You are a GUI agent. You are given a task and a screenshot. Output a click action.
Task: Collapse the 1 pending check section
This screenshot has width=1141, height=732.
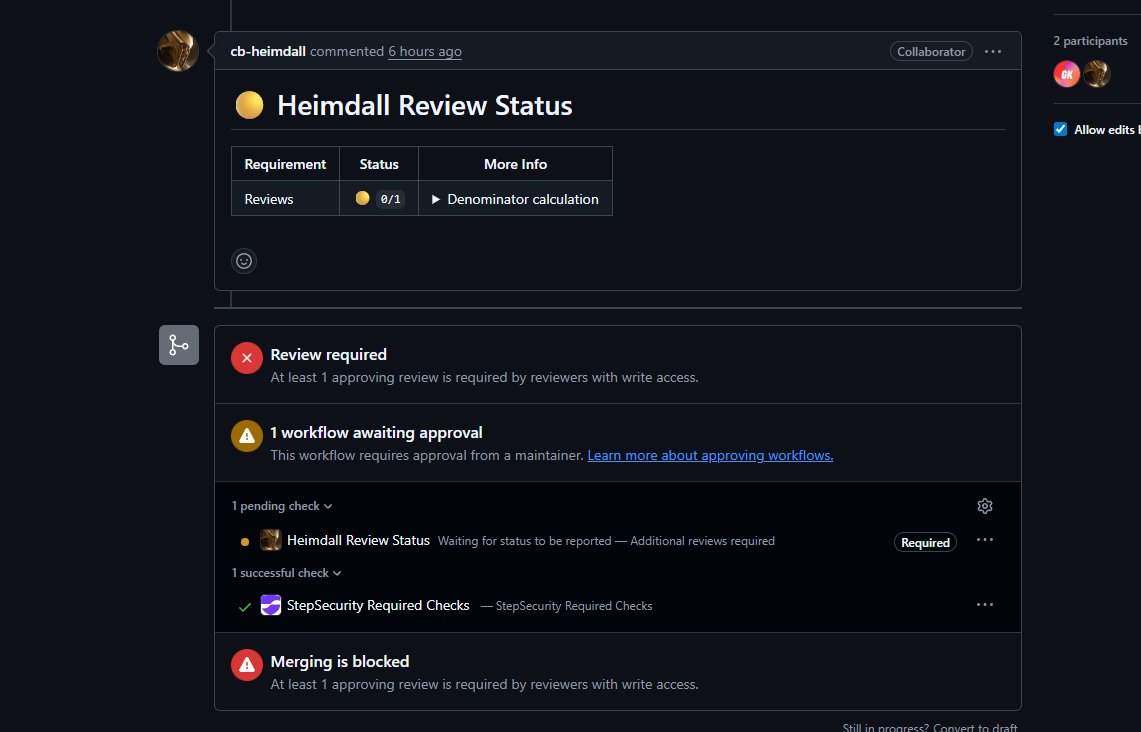point(282,506)
